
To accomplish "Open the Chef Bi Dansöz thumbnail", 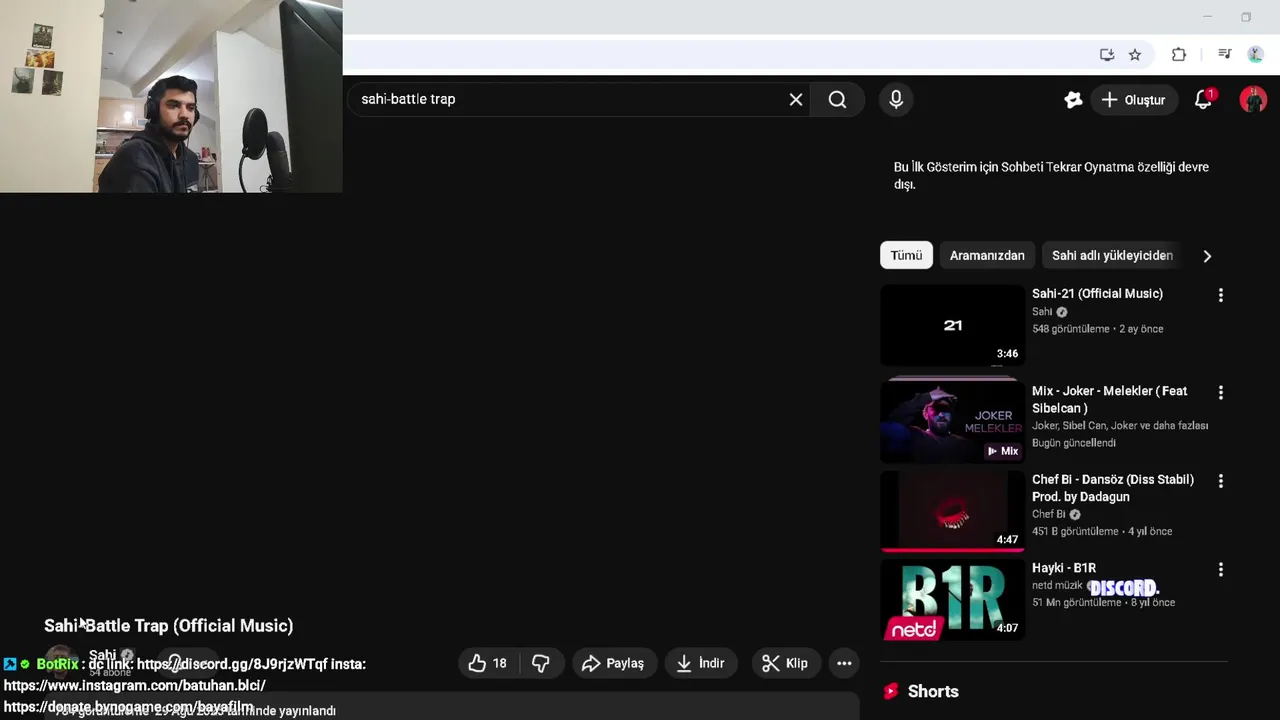I will (952, 511).
